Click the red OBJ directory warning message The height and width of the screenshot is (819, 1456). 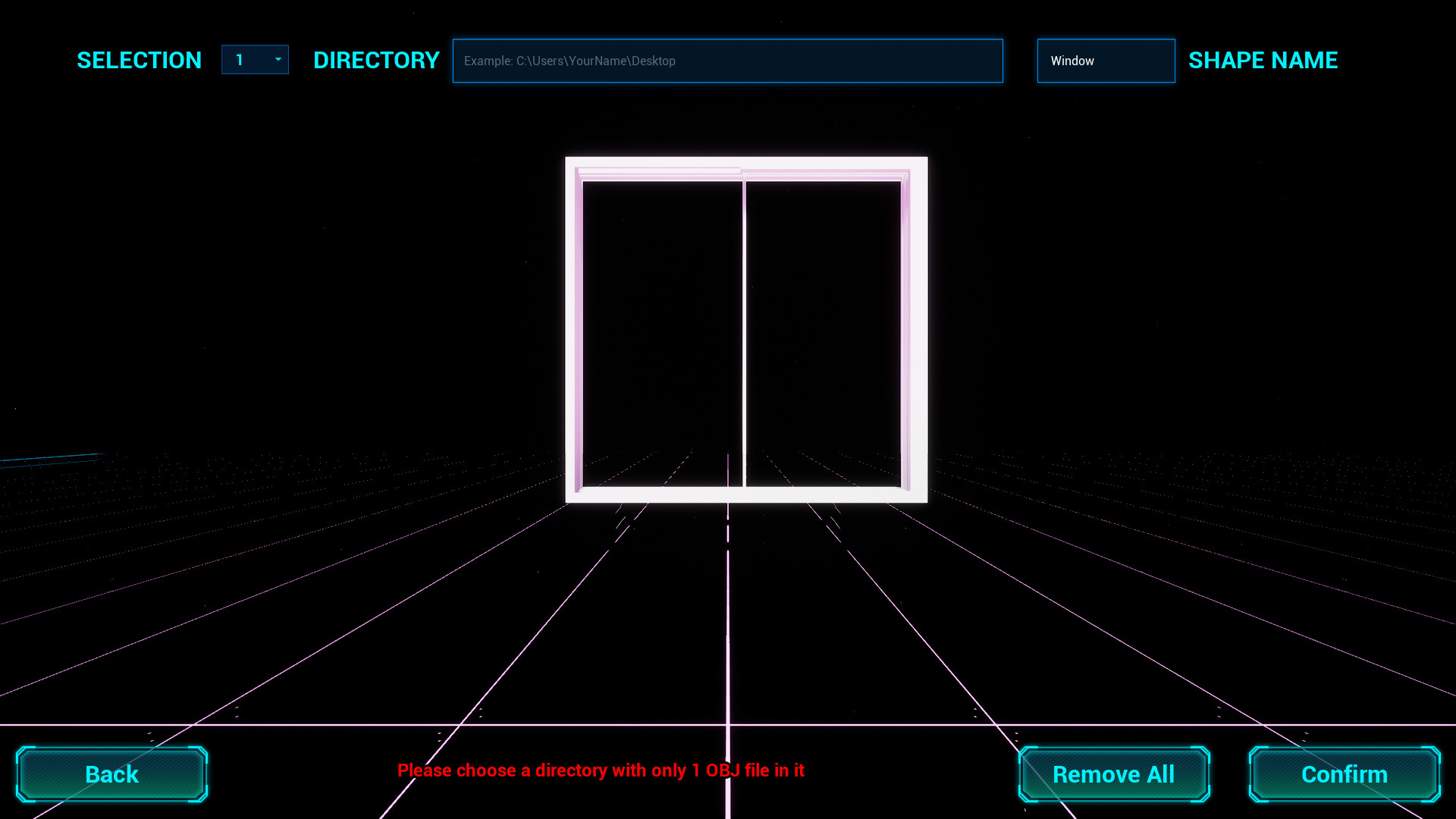tap(601, 770)
